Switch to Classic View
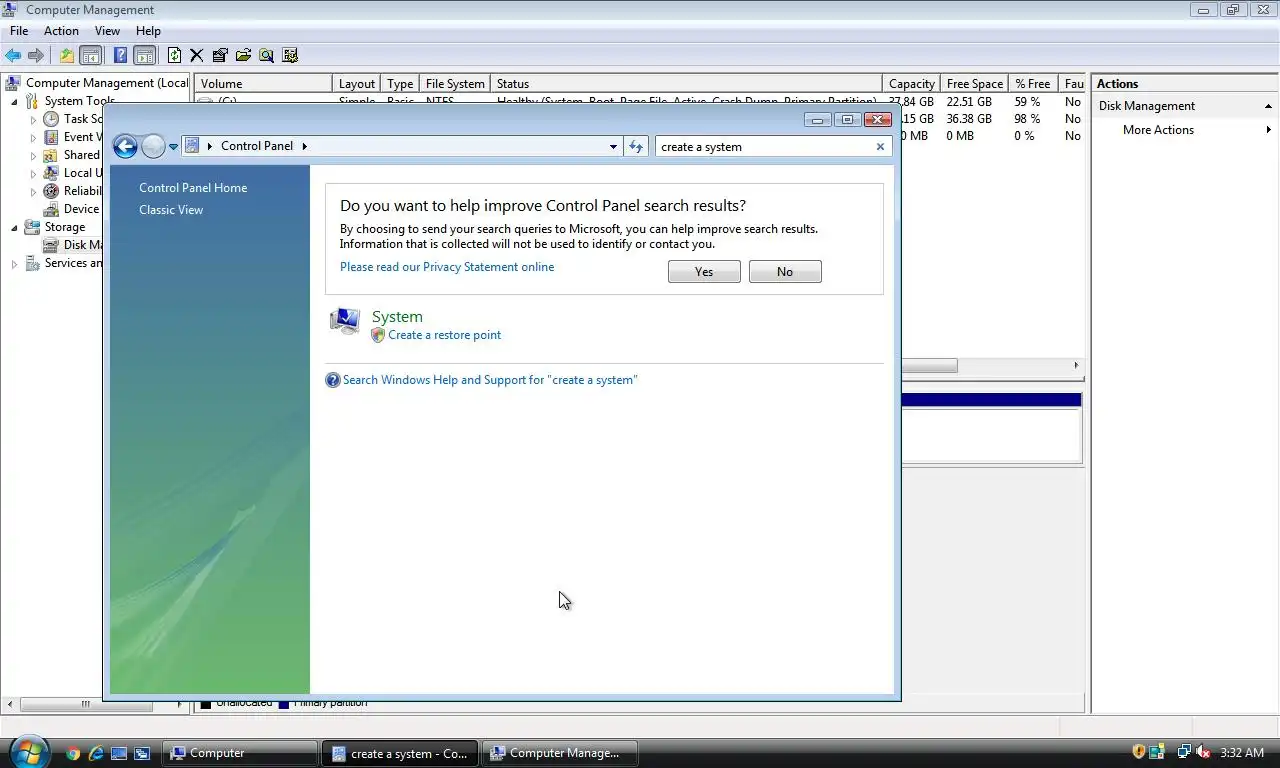The image size is (1280, 768). [x=171, y=210]
